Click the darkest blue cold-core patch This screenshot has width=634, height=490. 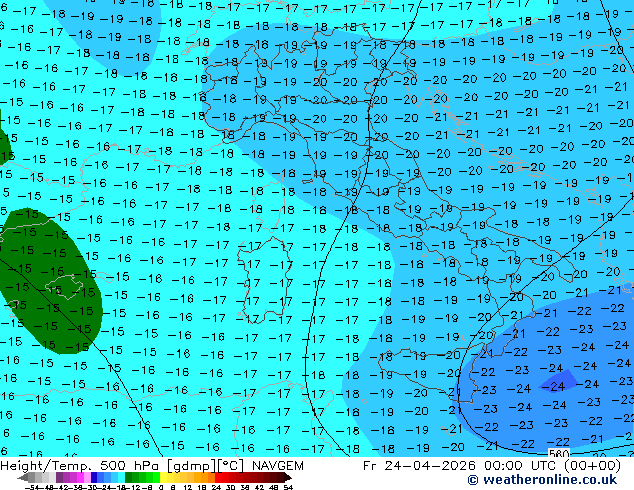point(558,384)
